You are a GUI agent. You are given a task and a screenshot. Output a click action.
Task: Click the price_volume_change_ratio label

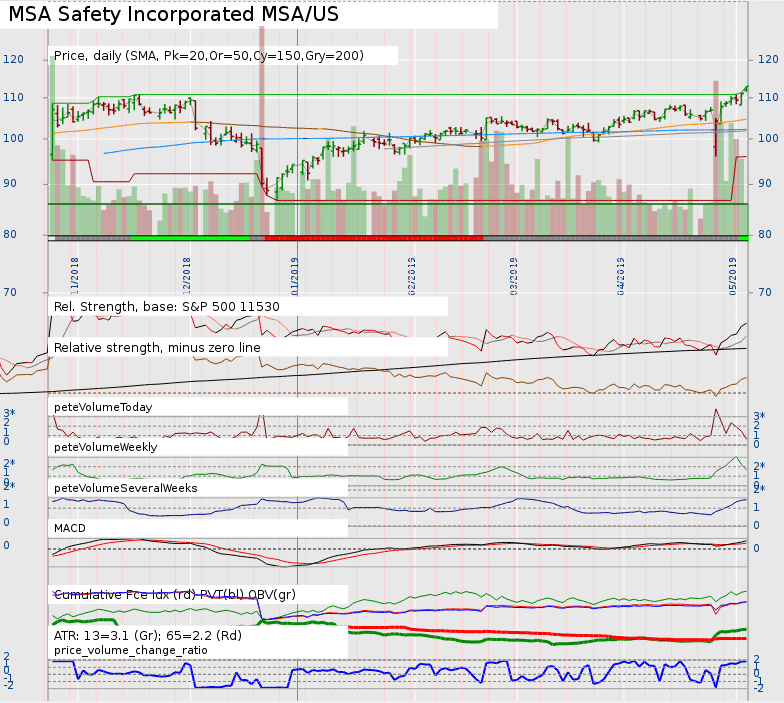(x=130, y=650)
